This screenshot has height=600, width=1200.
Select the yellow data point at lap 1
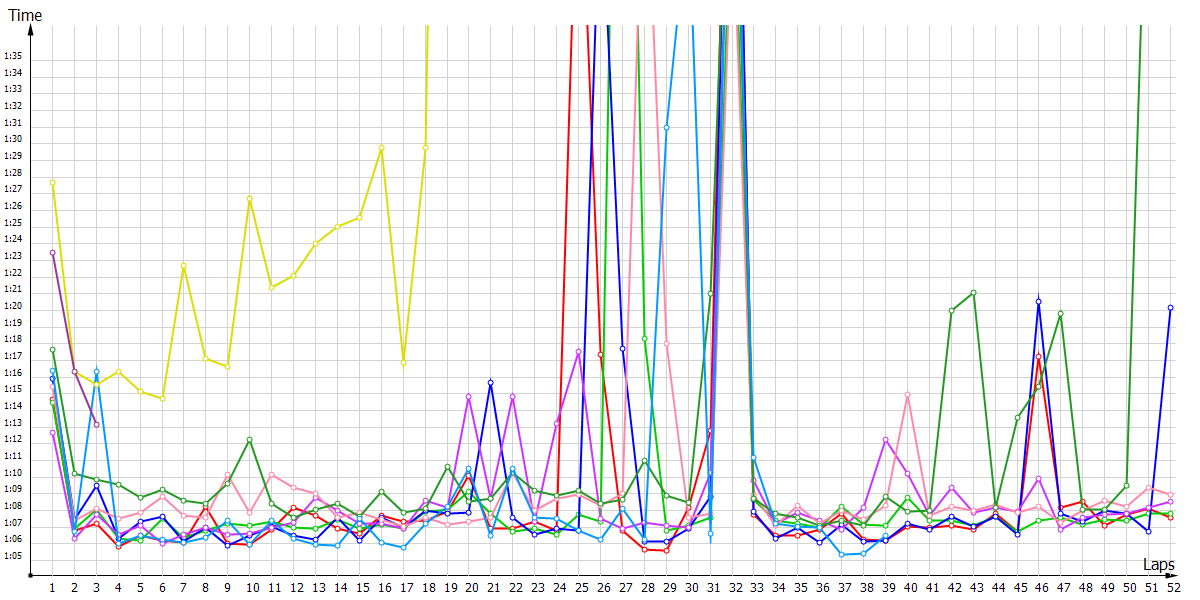point(52,182)
